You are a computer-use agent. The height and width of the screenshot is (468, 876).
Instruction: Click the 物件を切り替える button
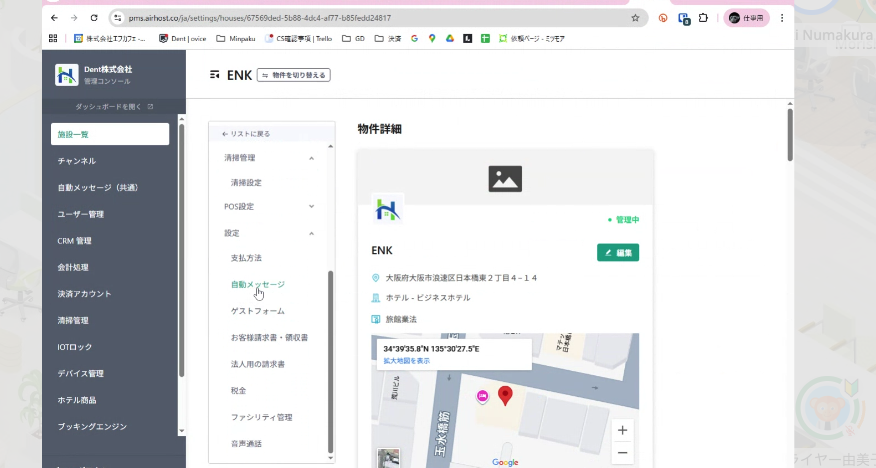point(293,75)
